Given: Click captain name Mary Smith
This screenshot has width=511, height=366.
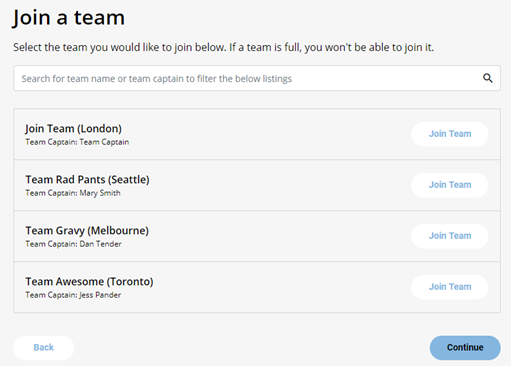Looking at the screenshot, I should click(x=100, y=193).
